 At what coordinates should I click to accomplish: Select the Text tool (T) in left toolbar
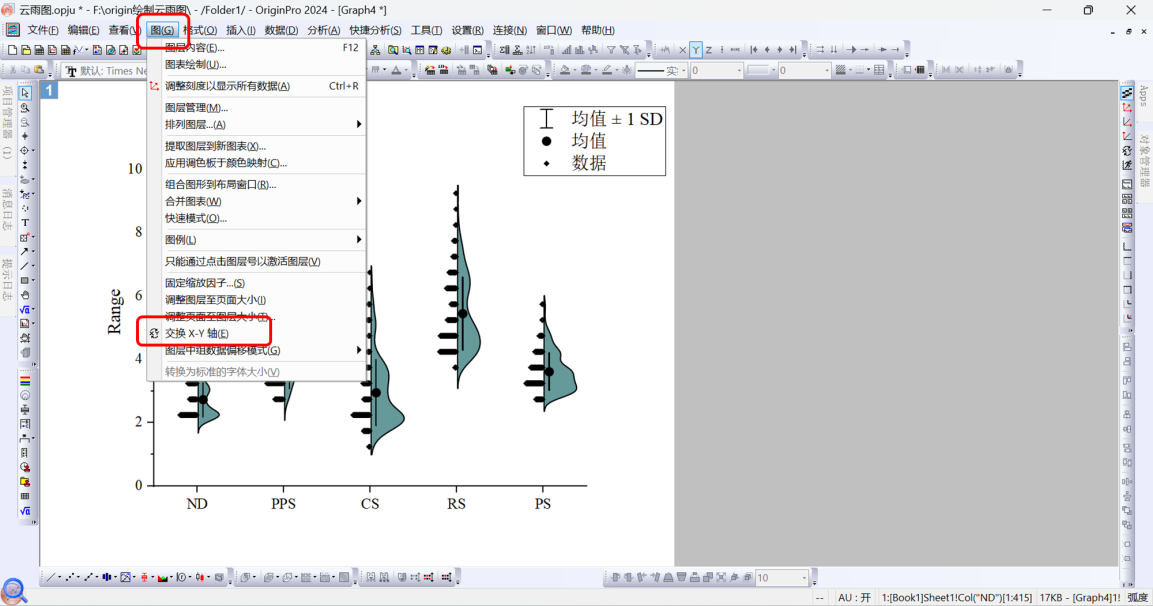[x=25, y=223]
